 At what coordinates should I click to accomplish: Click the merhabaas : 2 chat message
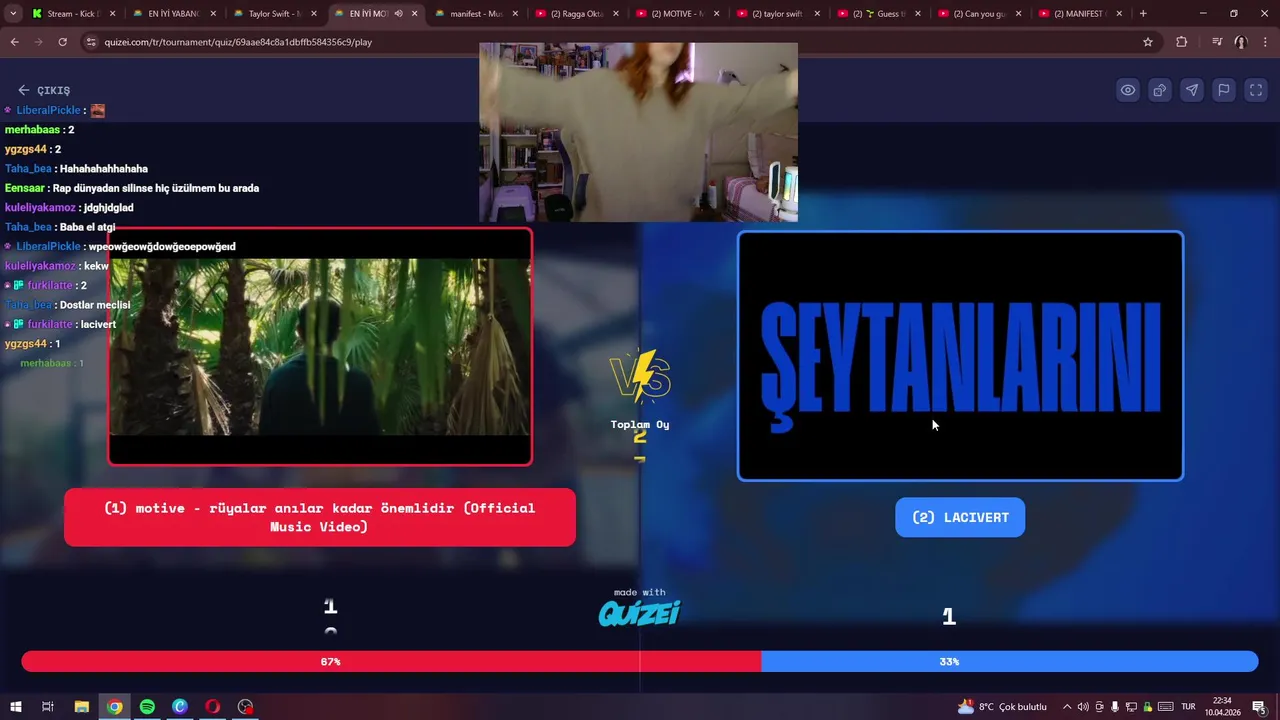[40, 130]
